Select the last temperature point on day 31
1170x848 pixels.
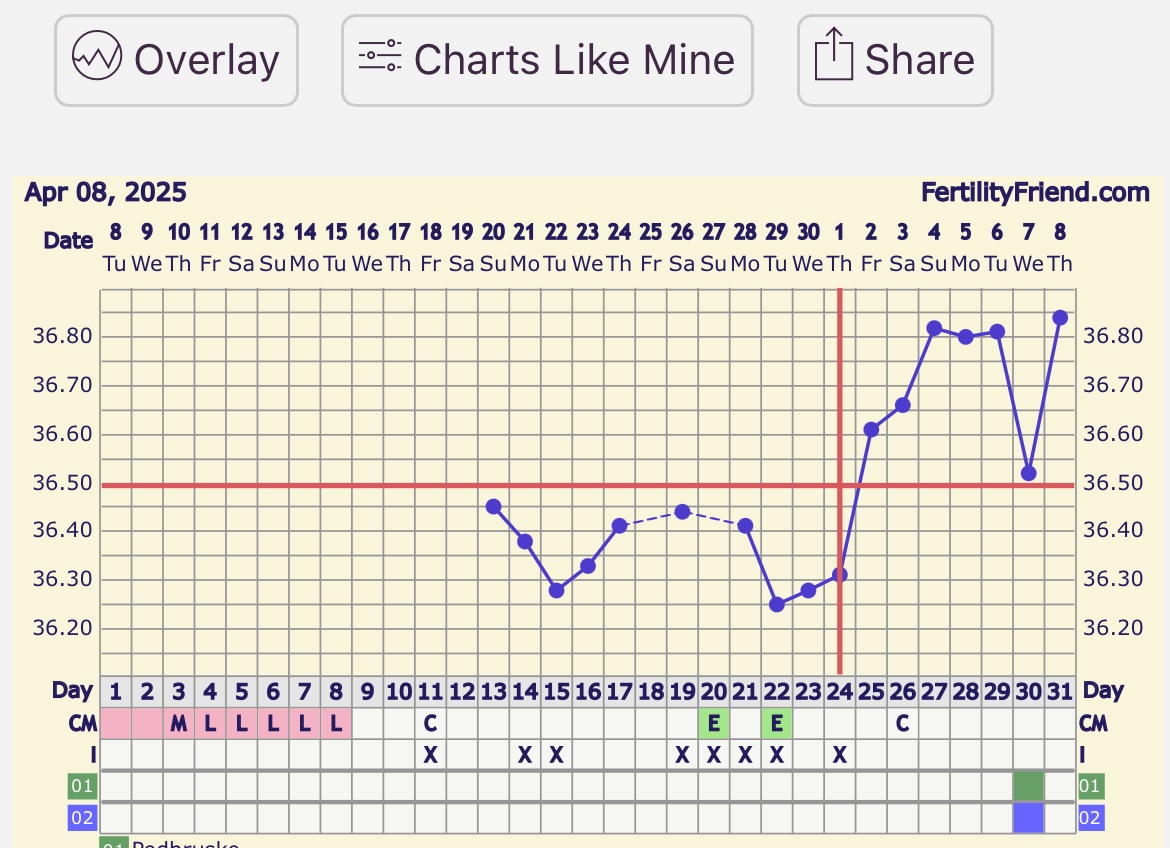tap(1060, 318)
